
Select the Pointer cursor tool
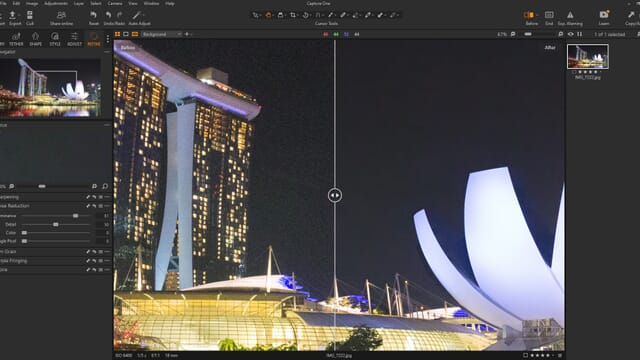[x=256, y=15]
